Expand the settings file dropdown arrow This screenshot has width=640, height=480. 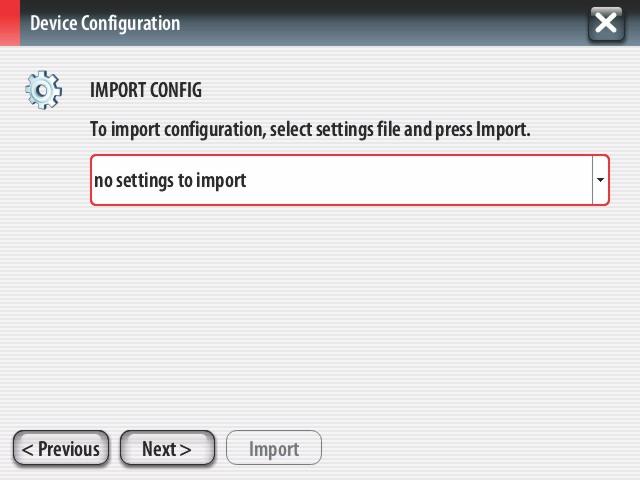point(600,180)
